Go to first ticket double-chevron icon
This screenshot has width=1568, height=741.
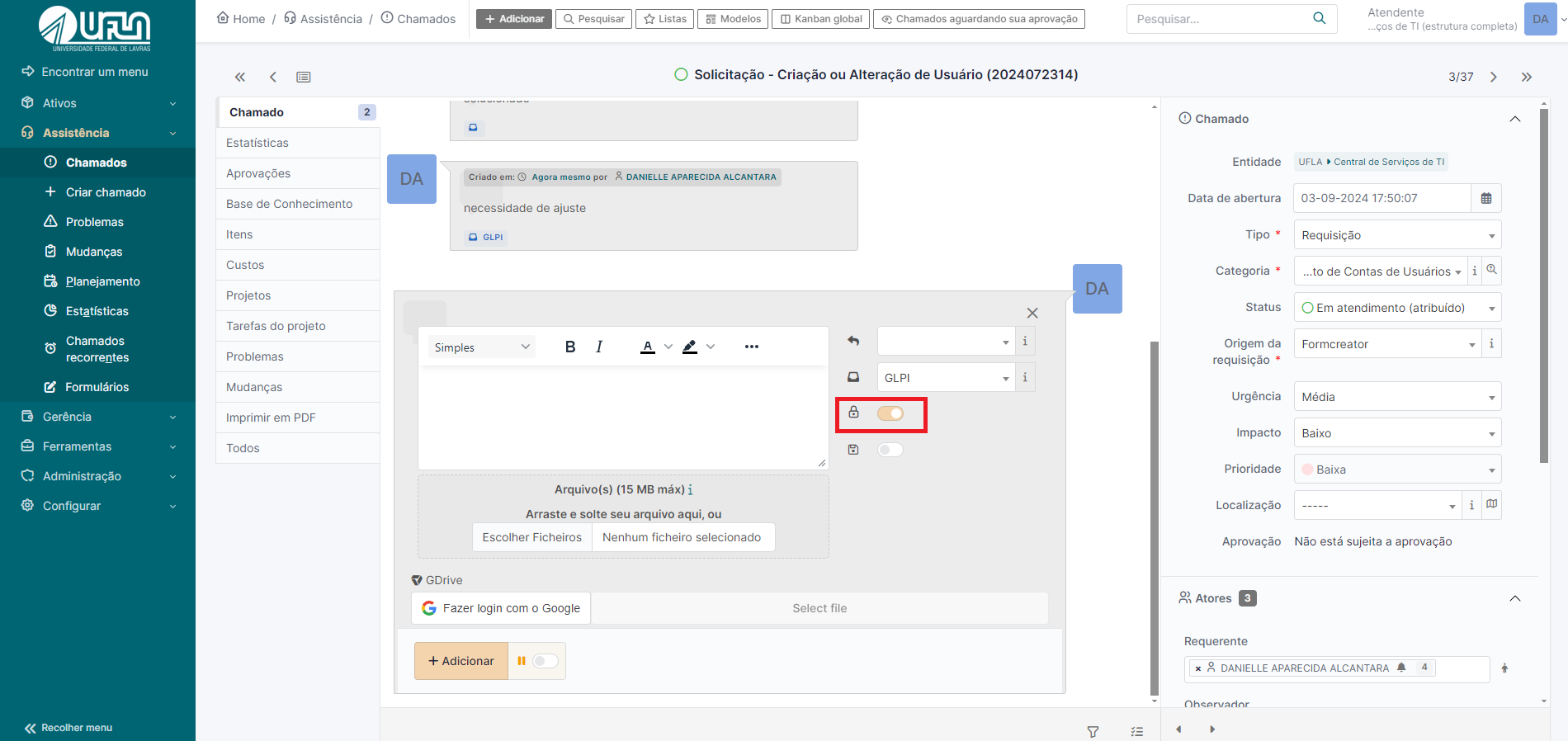point(240,77)
